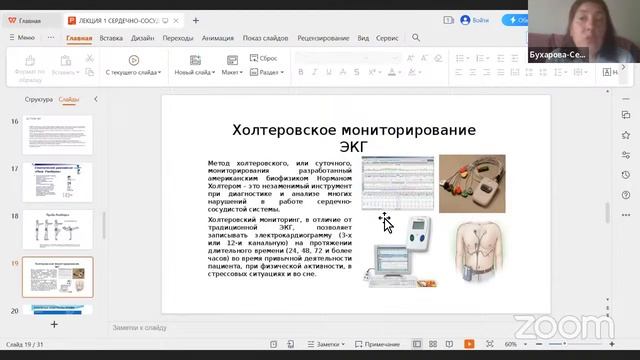Image resolution: width=640 pixels, height=360 pixels.
Task: Open the Раздел section dropdown
Action: point(267,72)
